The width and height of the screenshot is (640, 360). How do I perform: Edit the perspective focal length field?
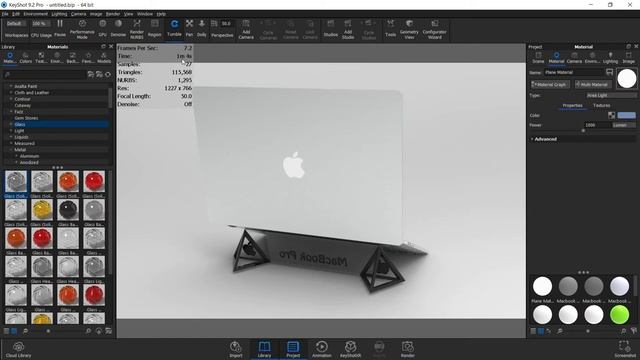[227, 24]
